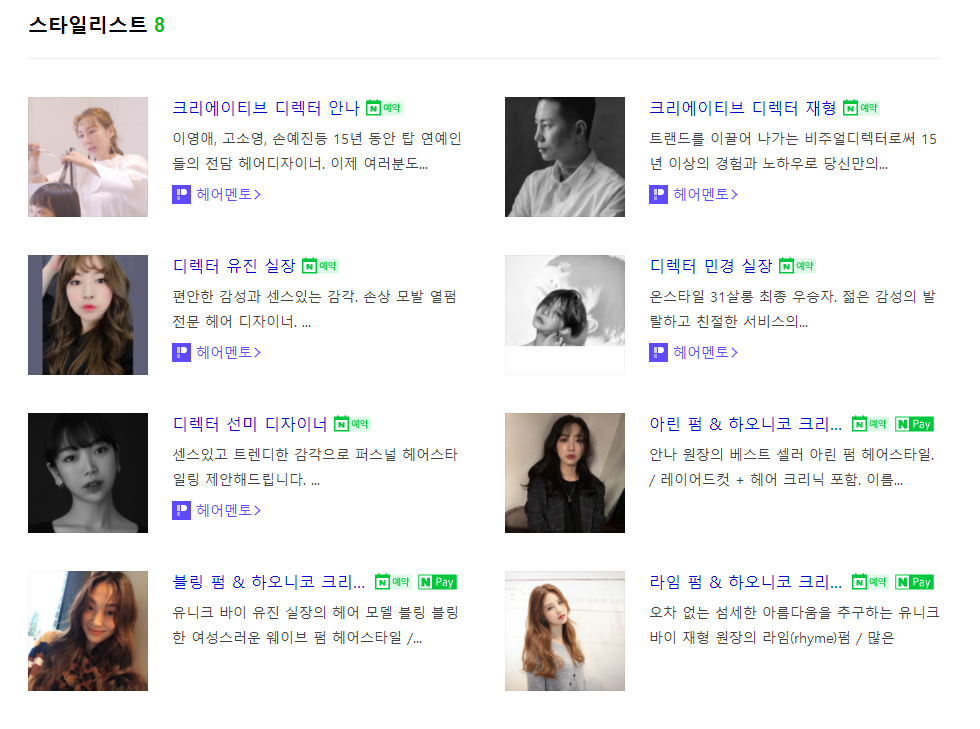Open the 디렉터 선미 디자이너 stylist title
The width and height of the screenshot is (980, 729).
point(250,424)
